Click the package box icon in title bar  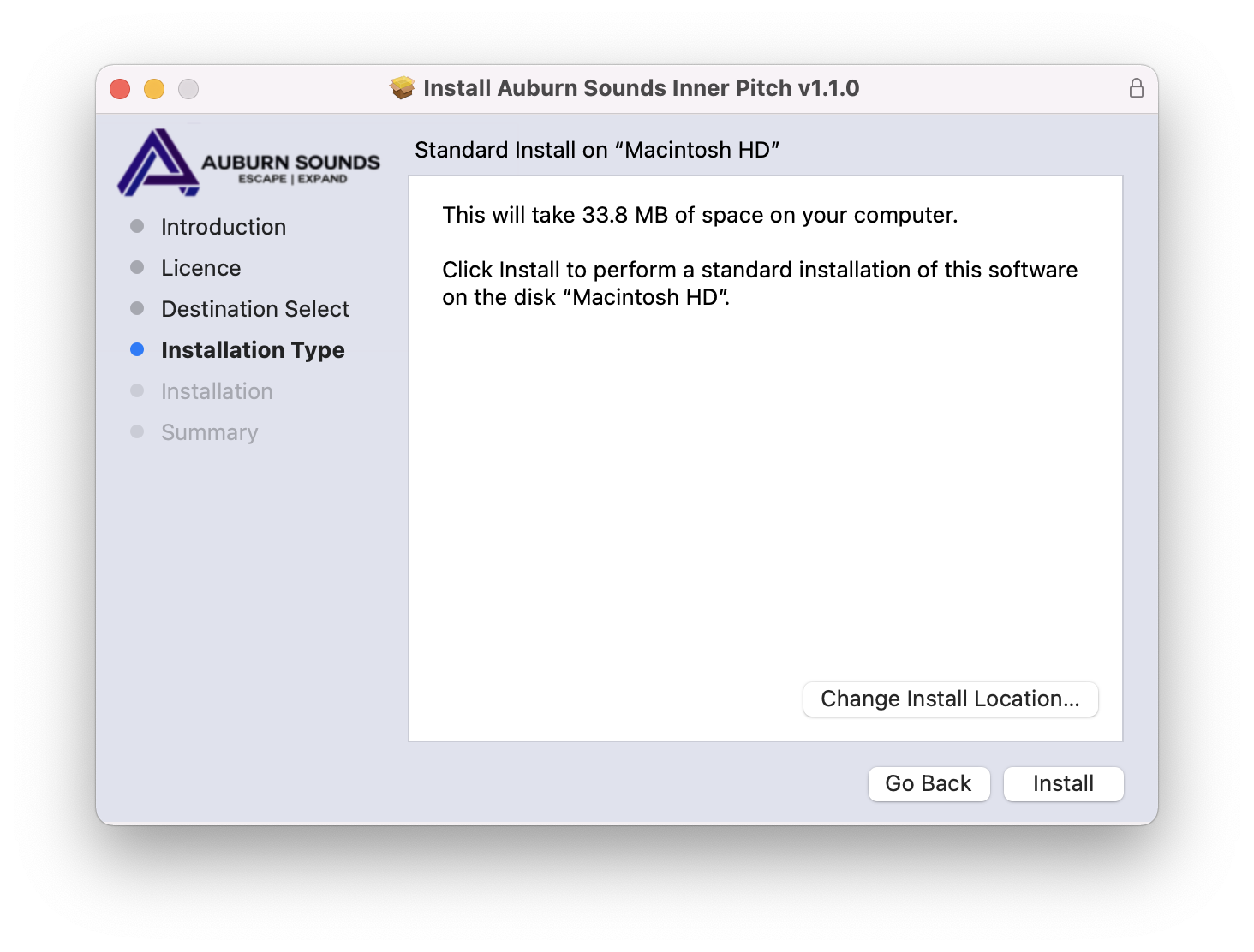(x=402, y=88)
